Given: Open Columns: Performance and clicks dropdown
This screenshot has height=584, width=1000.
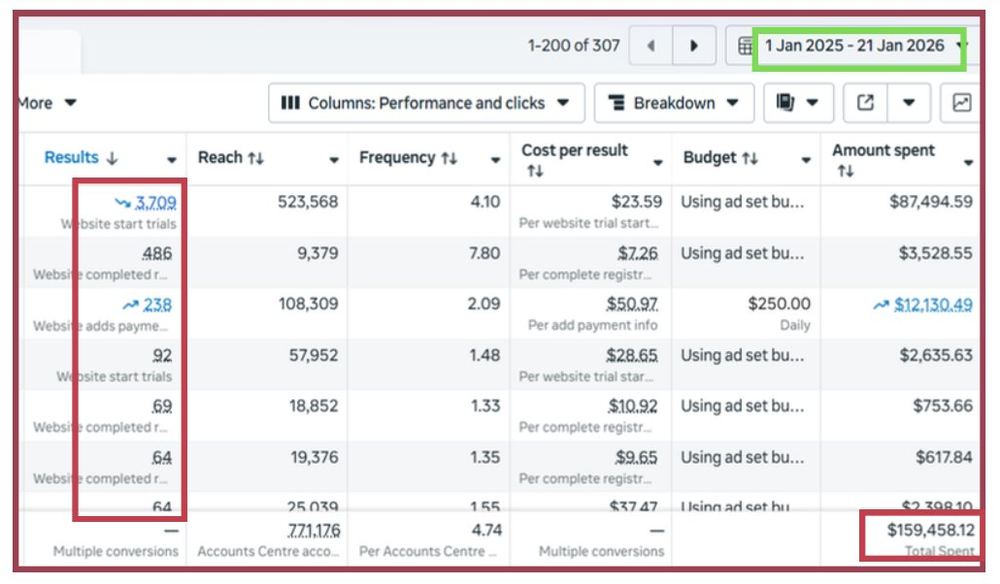Looking at the screenshot, I should click(426, 103).
